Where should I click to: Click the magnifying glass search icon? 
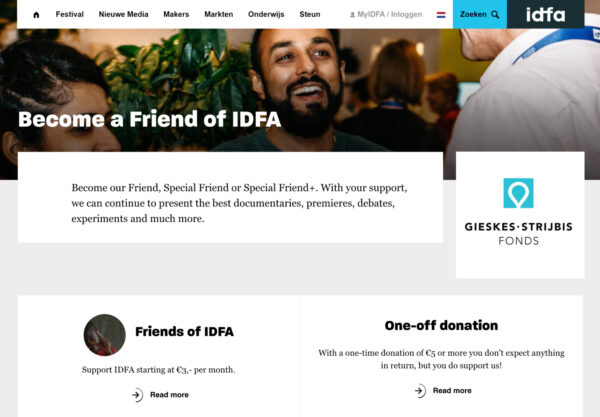495,15
